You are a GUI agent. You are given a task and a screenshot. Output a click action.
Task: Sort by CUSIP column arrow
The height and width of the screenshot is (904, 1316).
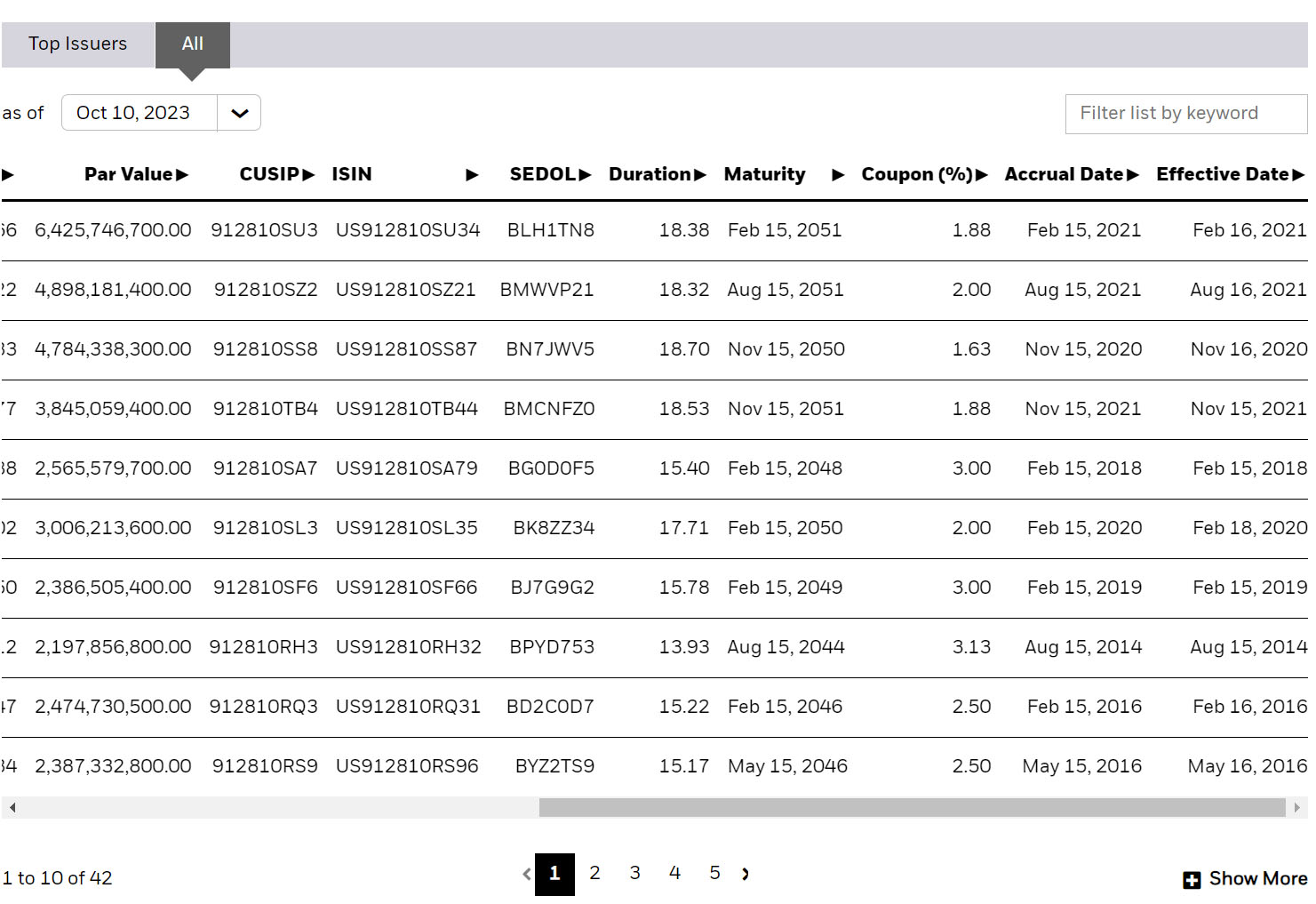308,175
